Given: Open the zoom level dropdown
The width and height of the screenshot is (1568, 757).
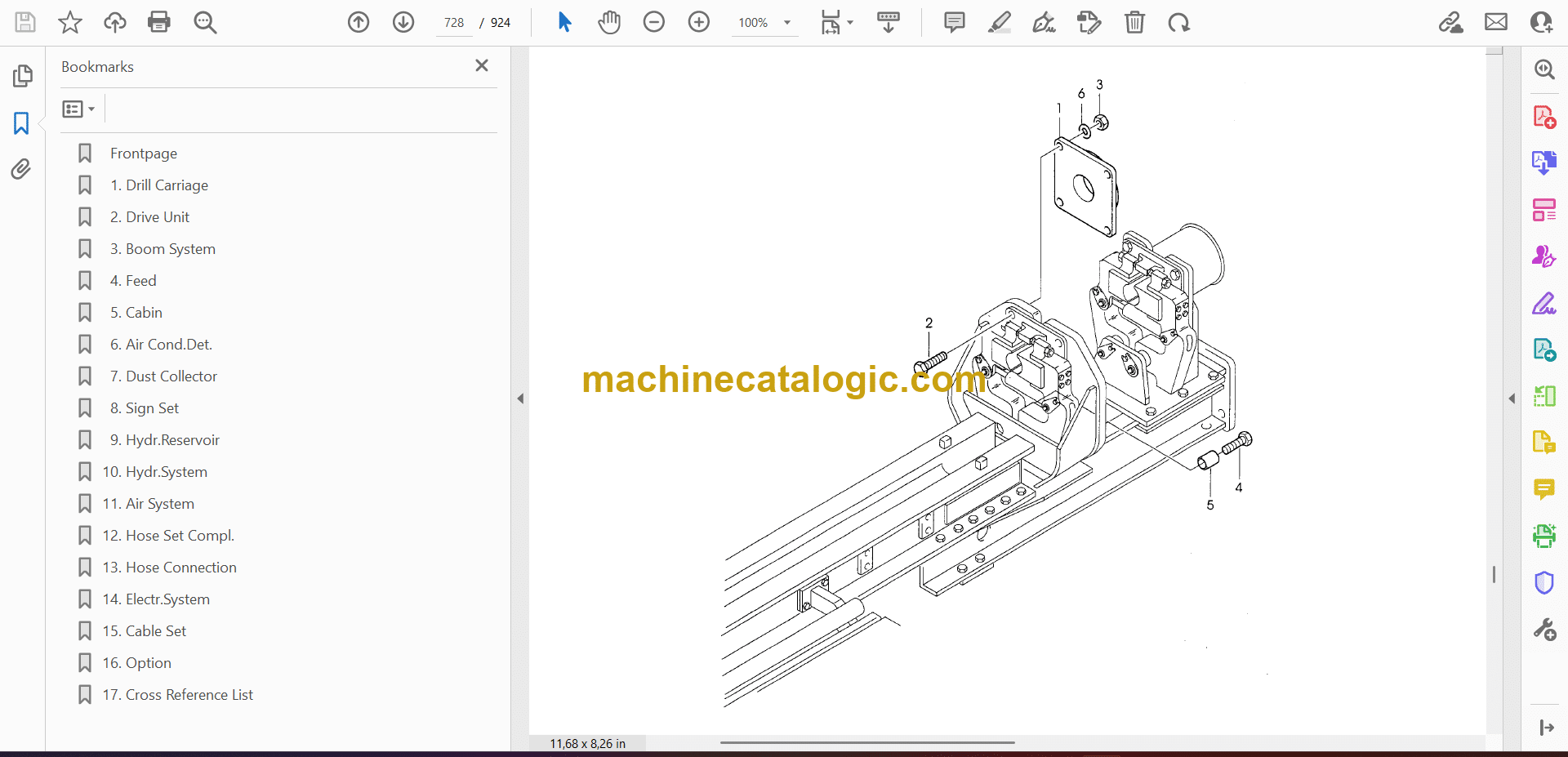Looking at the screenshot, I should tap(787, 23).
